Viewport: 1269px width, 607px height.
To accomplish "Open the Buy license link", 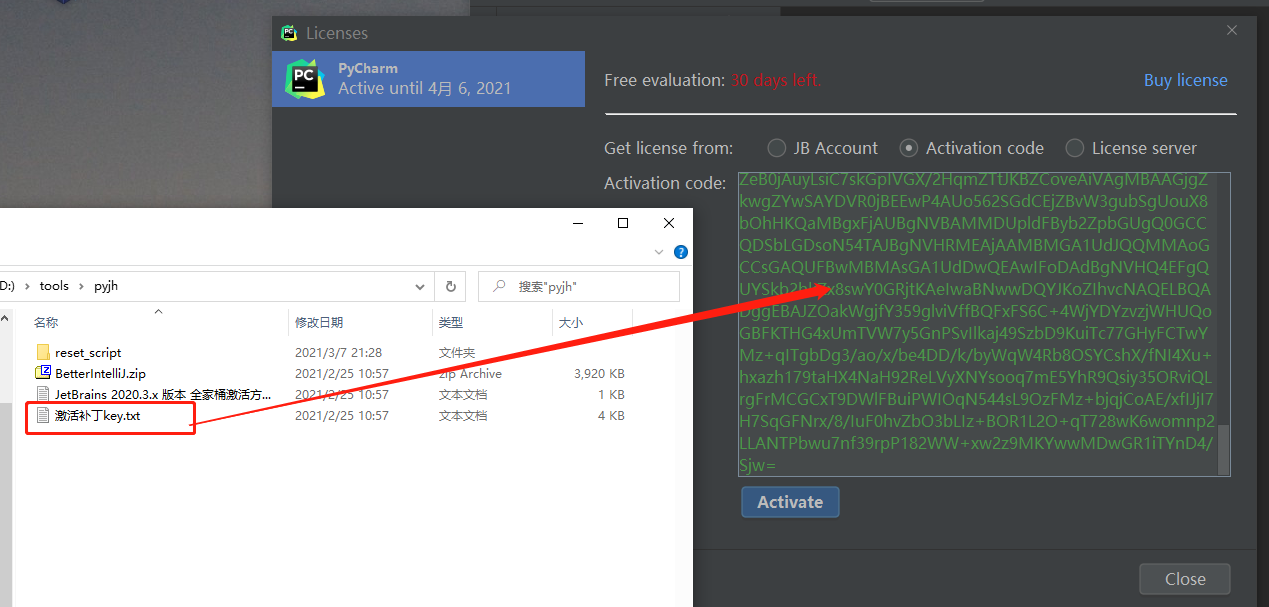I will [x=1186, y=80].
